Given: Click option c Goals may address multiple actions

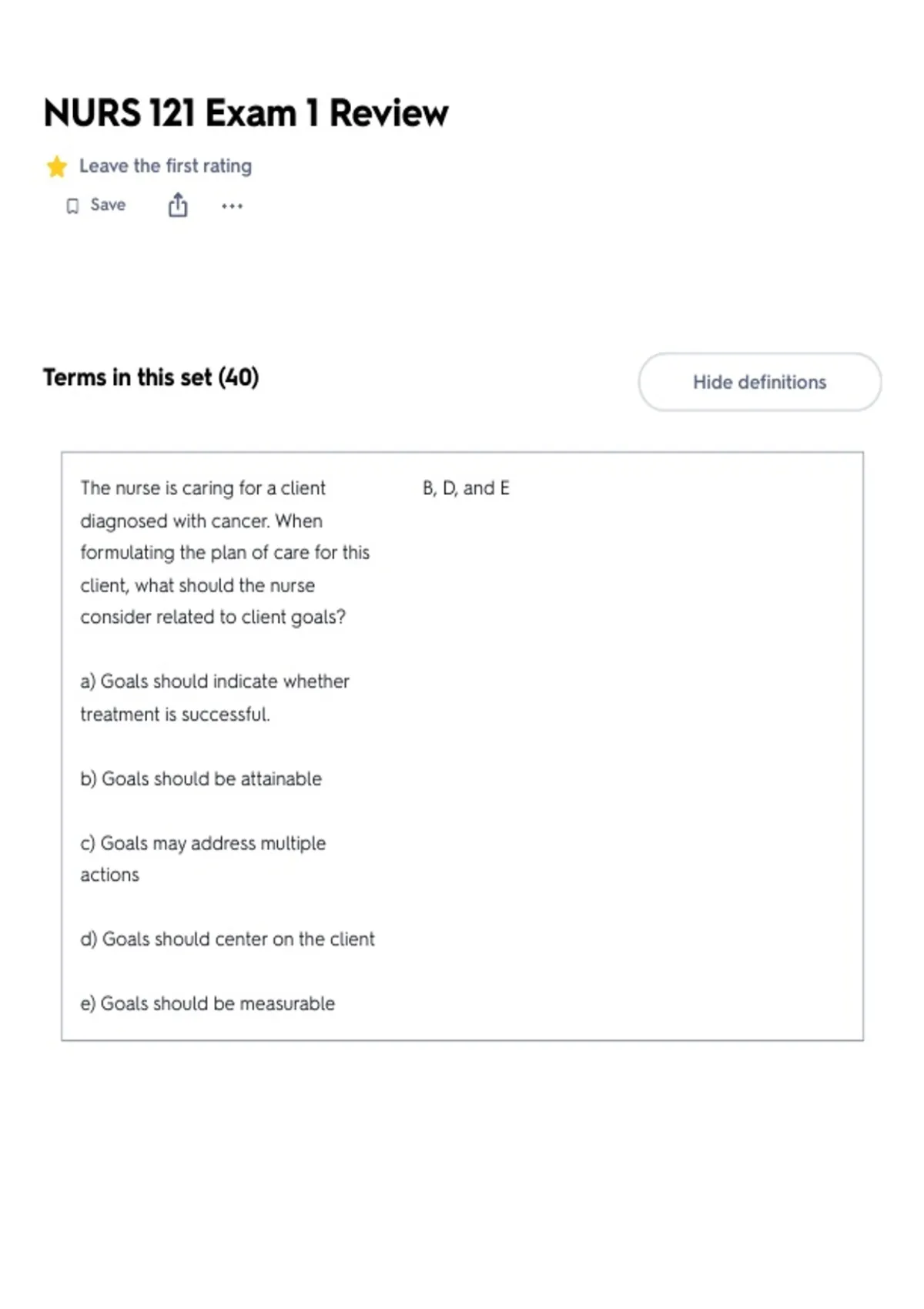Looking at the screenshot, I should click(x=203, y=859).
